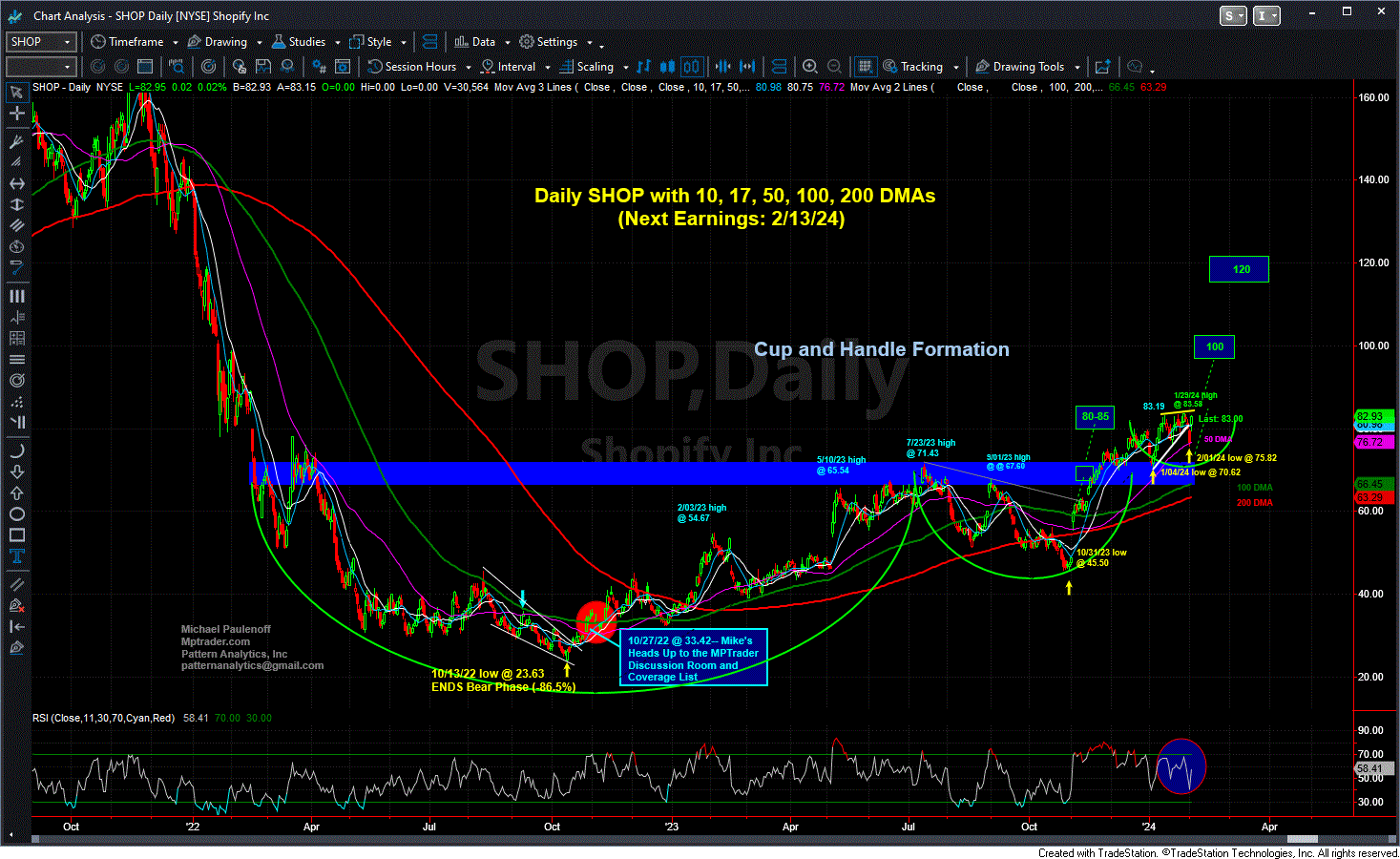Screen dimensions: 1400x859
Task: Select the up arrow drawing tool
Action: [16, 492]
